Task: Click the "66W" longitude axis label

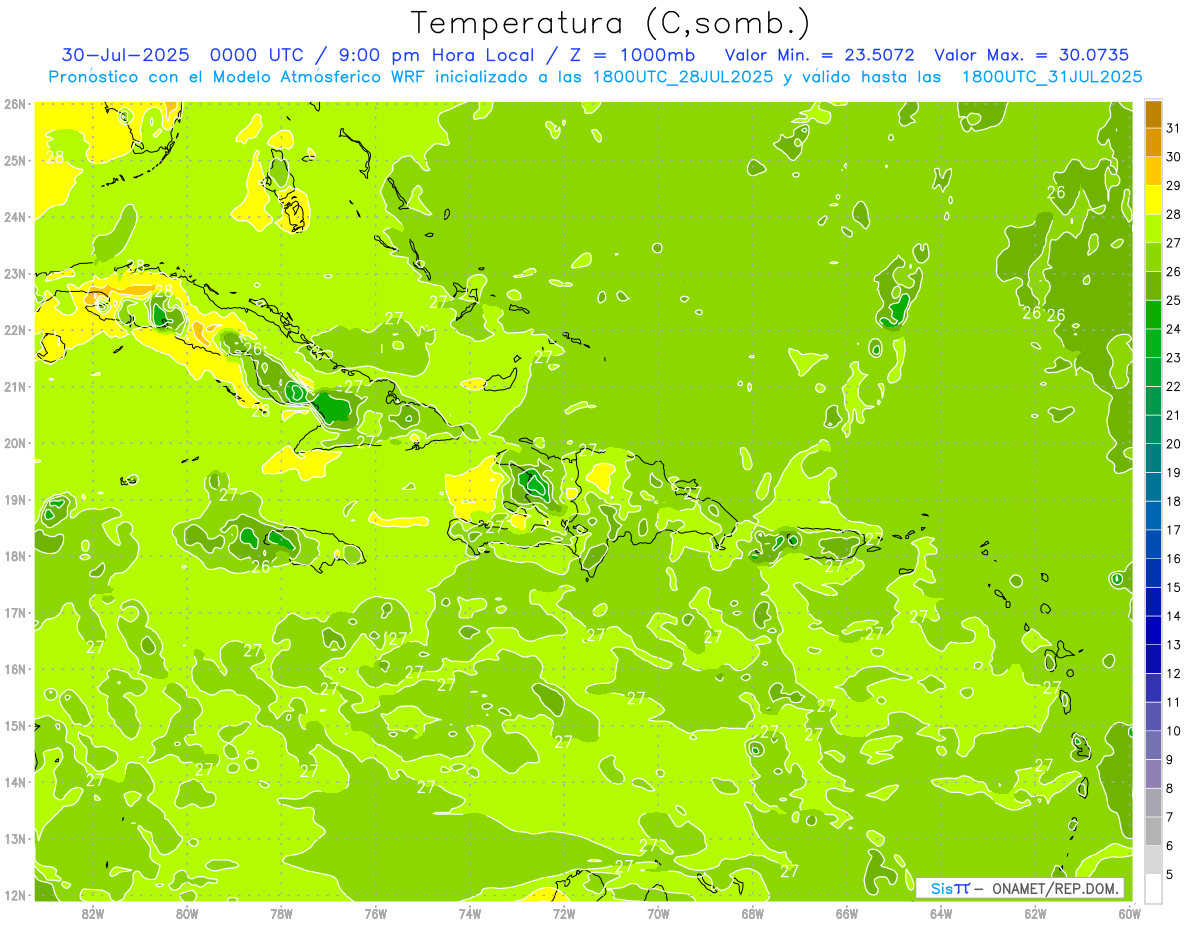Action: coord(847,913)
